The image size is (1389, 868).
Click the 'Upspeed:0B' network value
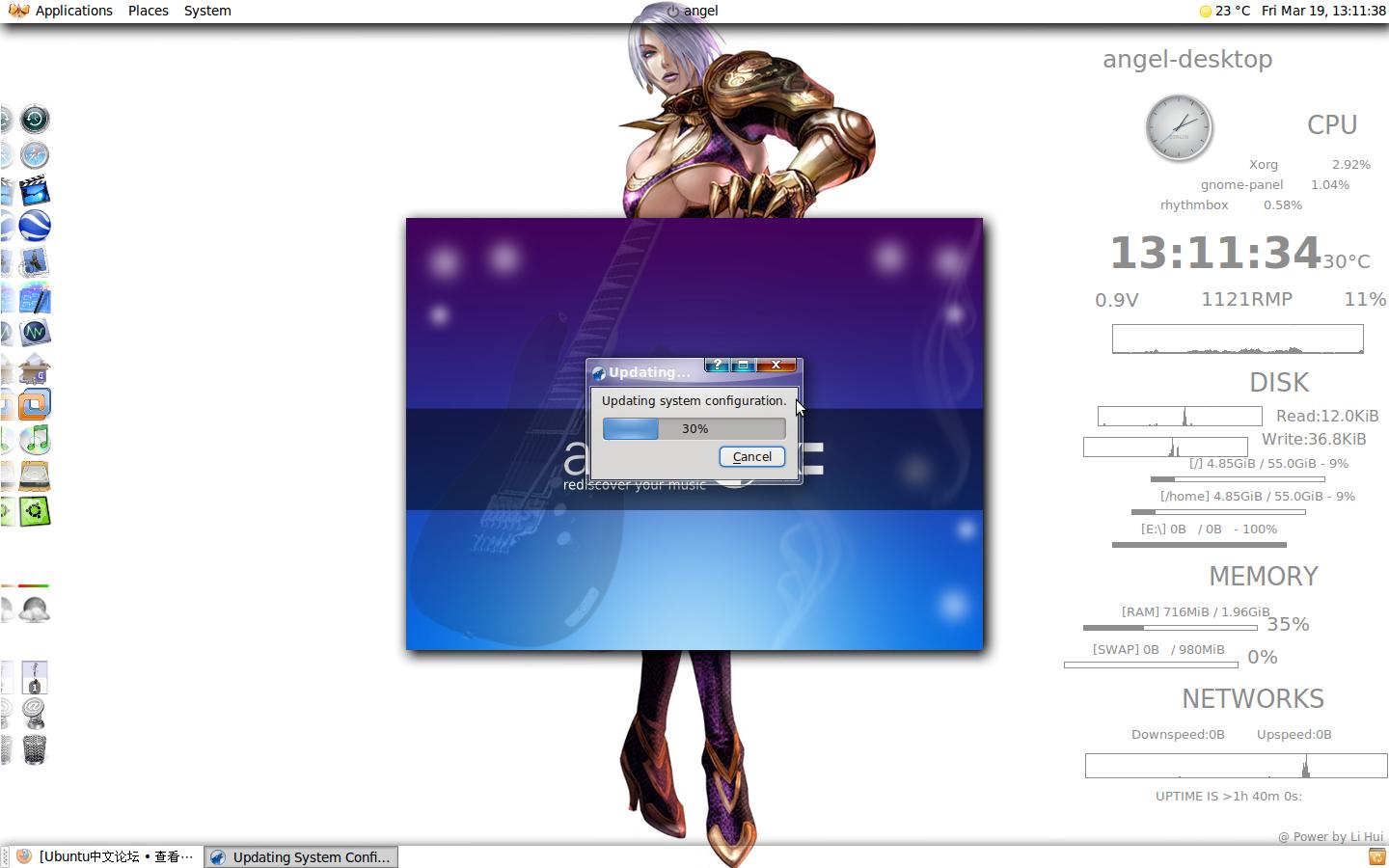pyautogui.click(x=1294, y=735)
